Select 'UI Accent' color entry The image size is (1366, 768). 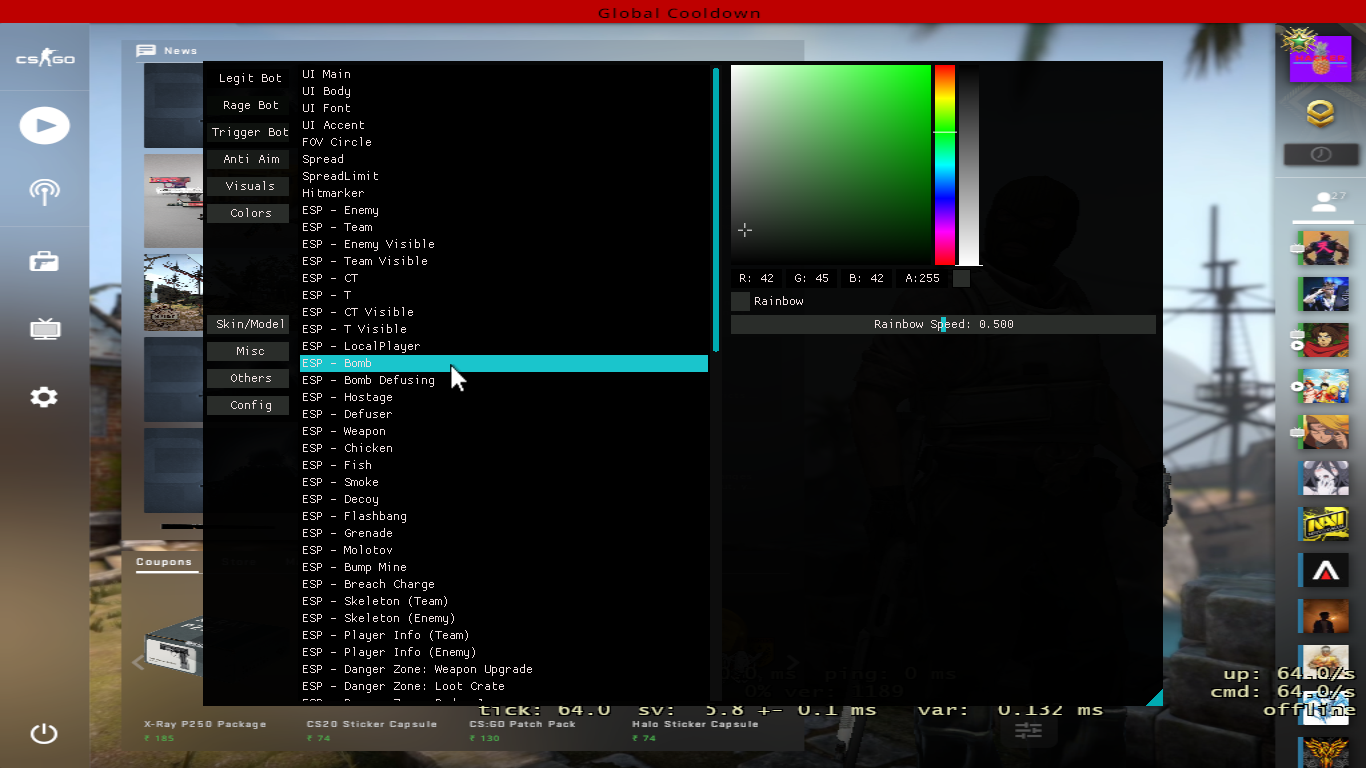[x=504, y=125]
